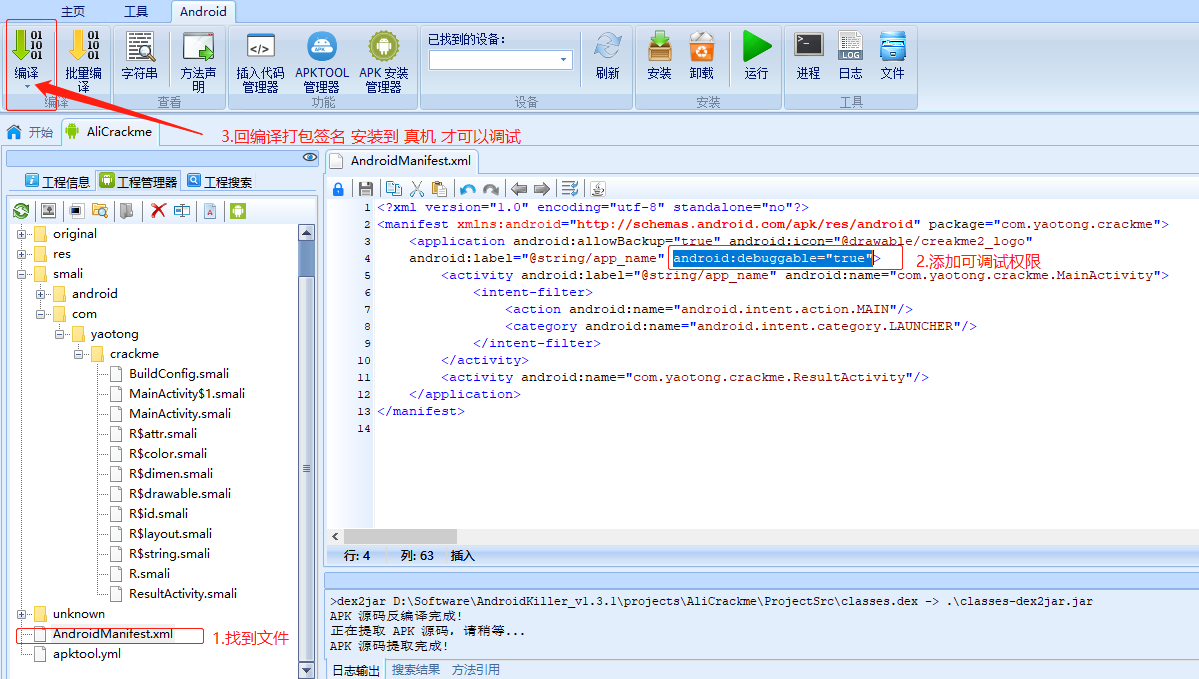Switch to 工程搜索 tab
Viewport: 1199px width, 679px height.
(219, 181)
